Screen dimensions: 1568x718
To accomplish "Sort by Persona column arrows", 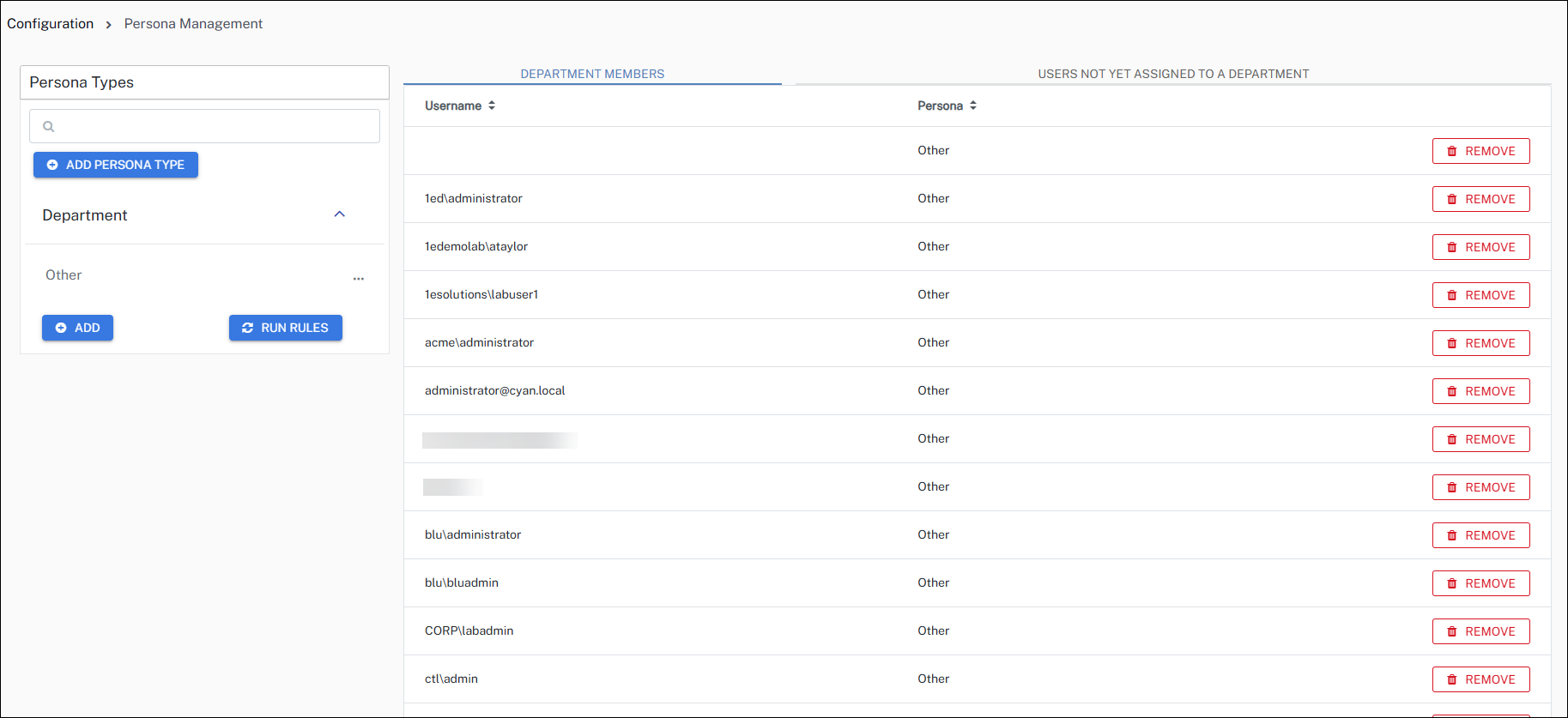I will pos(973,106).
